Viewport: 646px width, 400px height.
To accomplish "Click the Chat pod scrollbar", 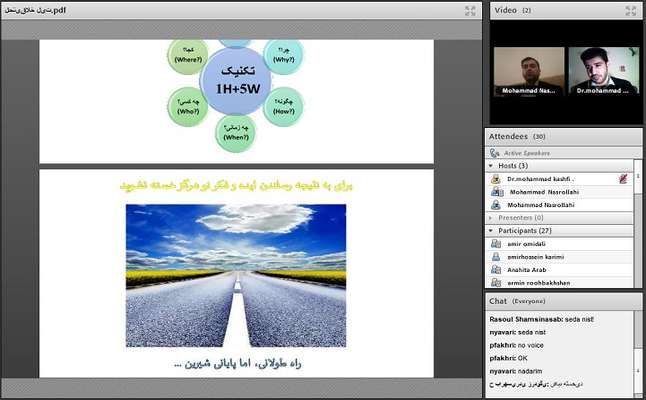I will tap(637, 354).
